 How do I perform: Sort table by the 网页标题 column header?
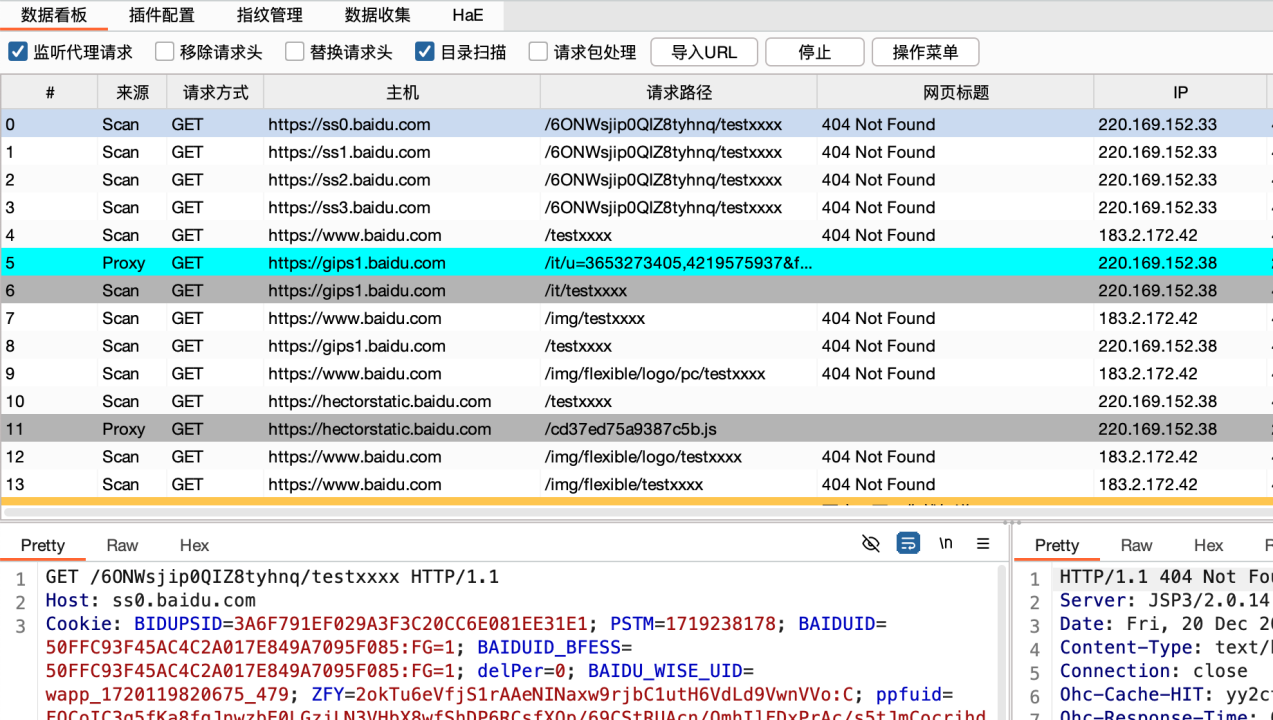[955, 92]
